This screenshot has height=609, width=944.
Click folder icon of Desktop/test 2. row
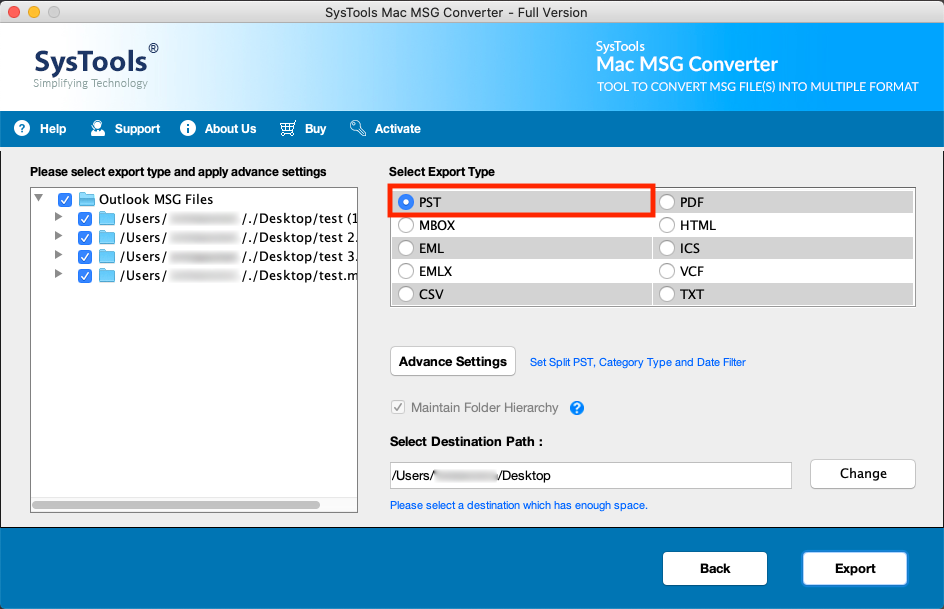click(x=107, y=238)
